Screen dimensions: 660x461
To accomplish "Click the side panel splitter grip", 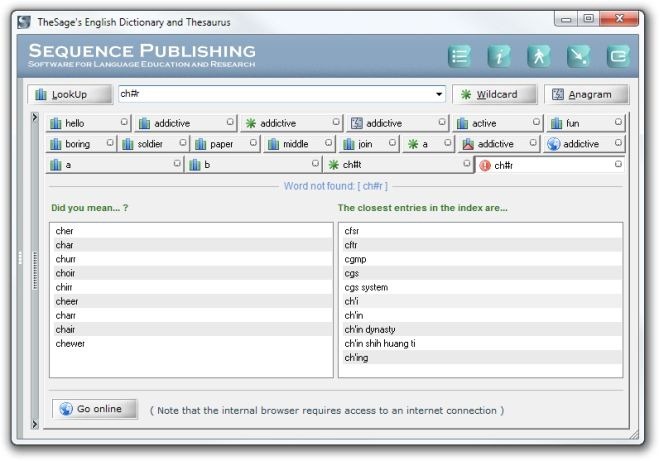I will click(35, 270).
